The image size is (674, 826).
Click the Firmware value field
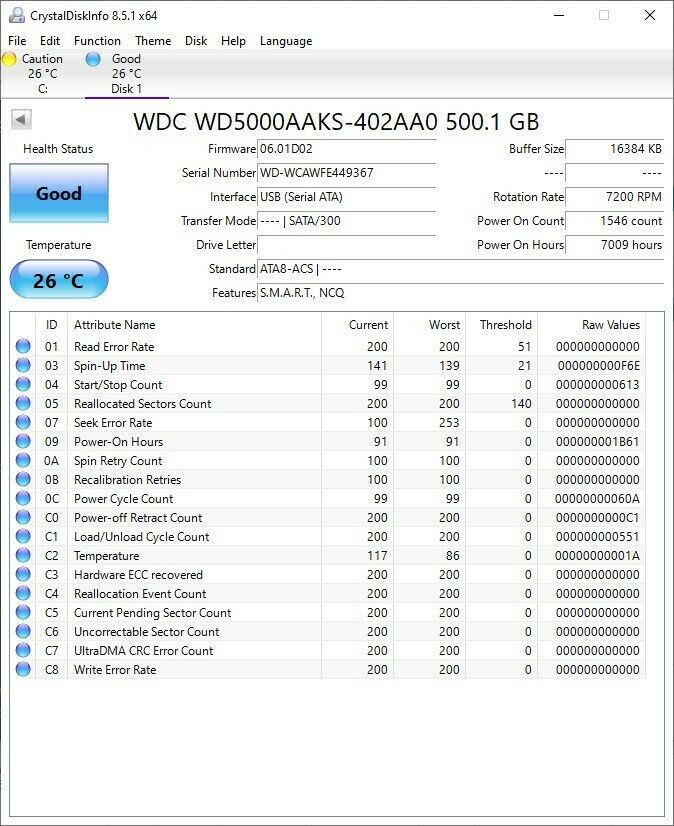[x=346, y=149]
